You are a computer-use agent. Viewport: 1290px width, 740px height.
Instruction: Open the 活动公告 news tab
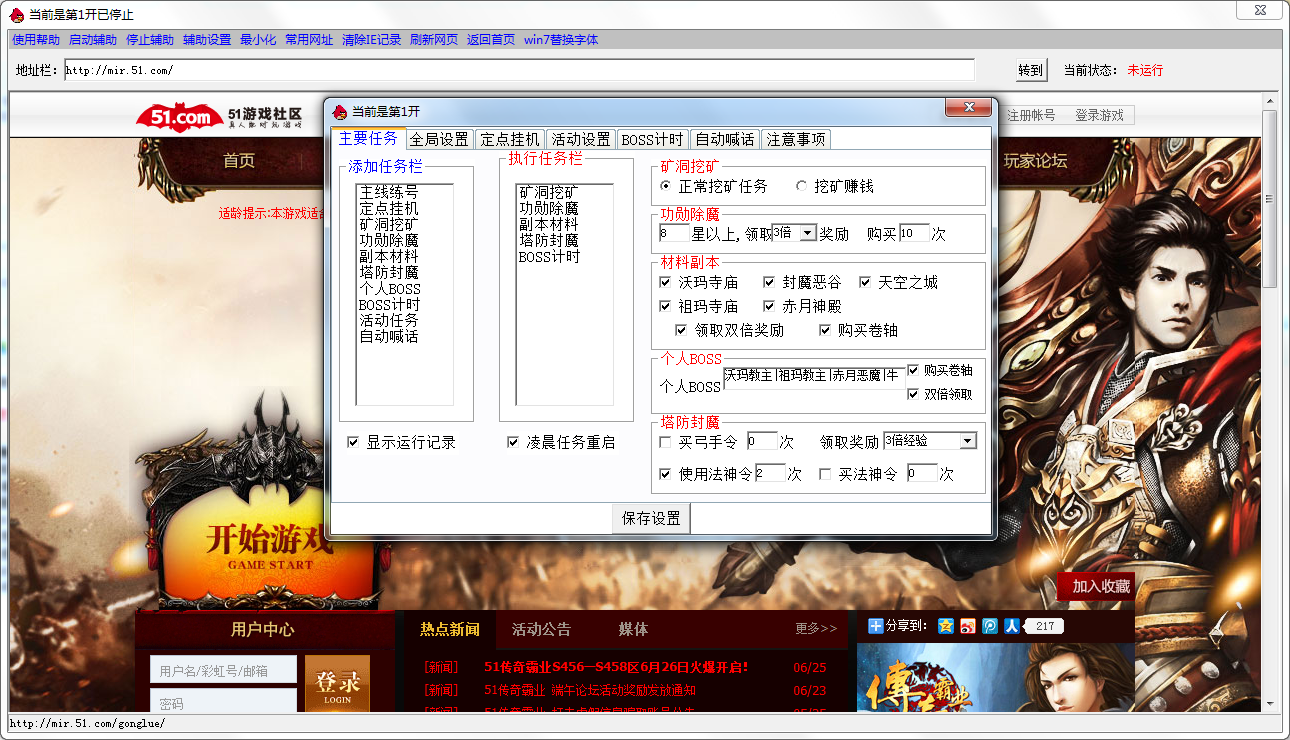click(541, 629)
